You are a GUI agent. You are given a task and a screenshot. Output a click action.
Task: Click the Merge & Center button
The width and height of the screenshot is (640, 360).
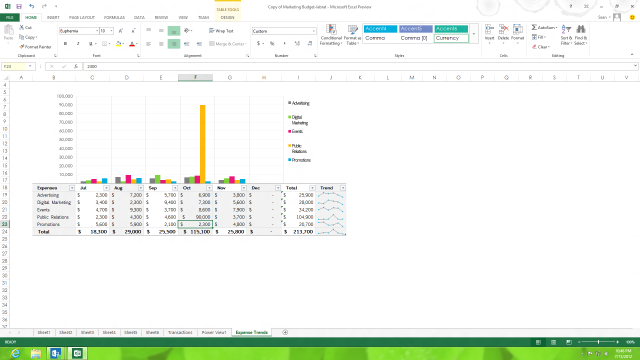coord(227,44)
